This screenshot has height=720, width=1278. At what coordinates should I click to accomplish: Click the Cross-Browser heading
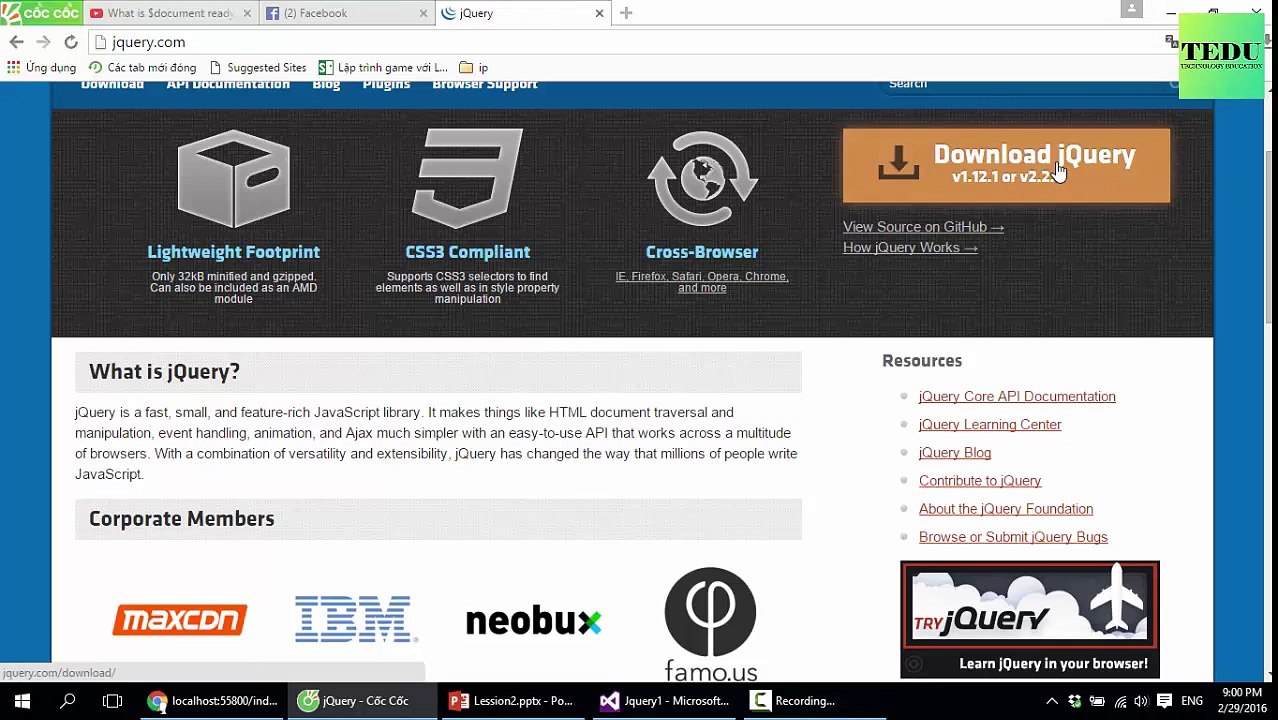[702, 252]
